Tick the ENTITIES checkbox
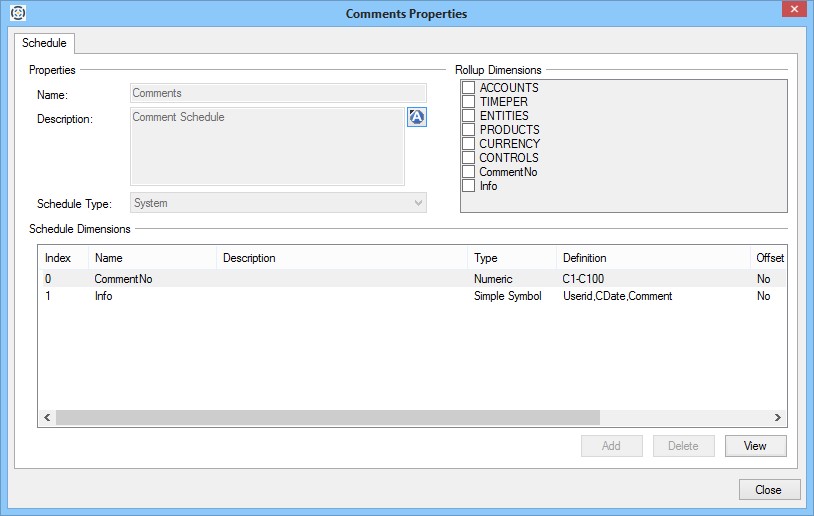814x516 pixels. pyautogui.click(x=468, y=116)
